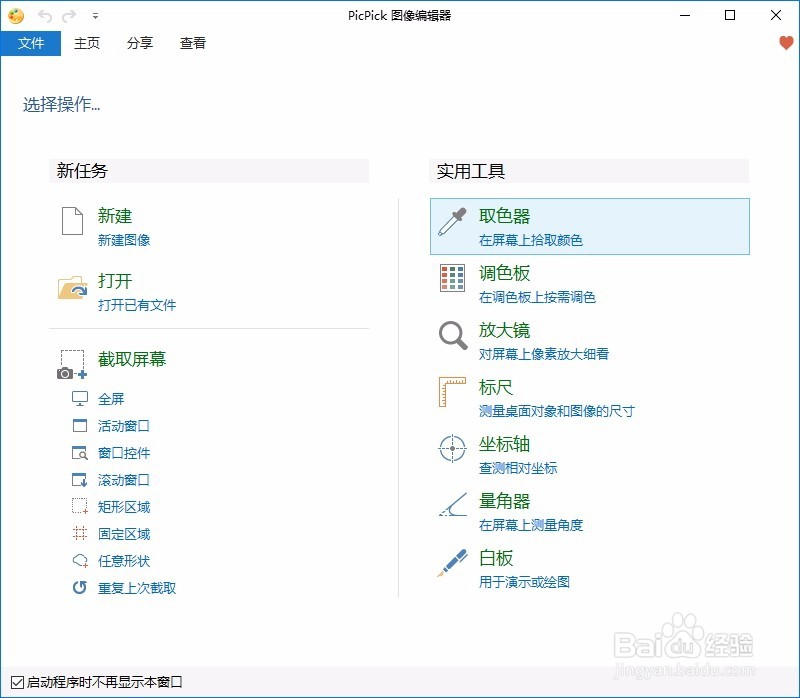The image size is (800, 698).
Task: Click the scrolling window icon beside 滚动窗口
Action: (80, 480)
